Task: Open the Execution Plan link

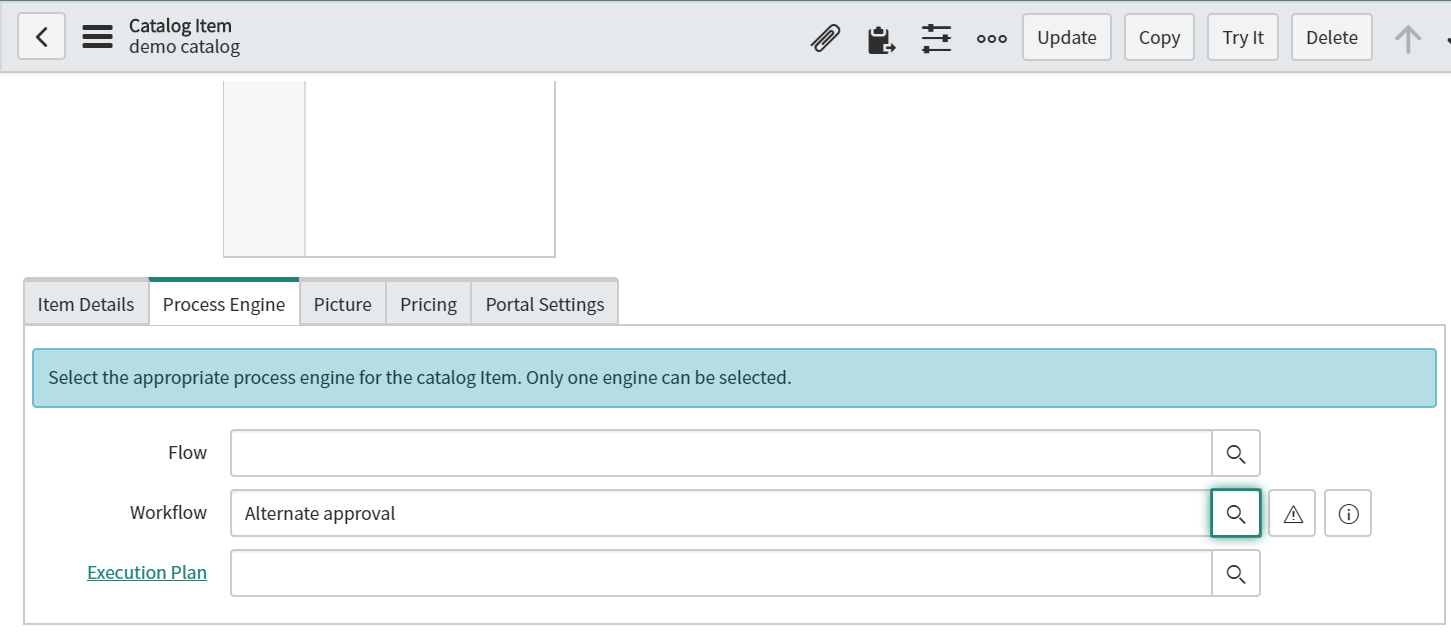Action: click(x=146, y=572)
